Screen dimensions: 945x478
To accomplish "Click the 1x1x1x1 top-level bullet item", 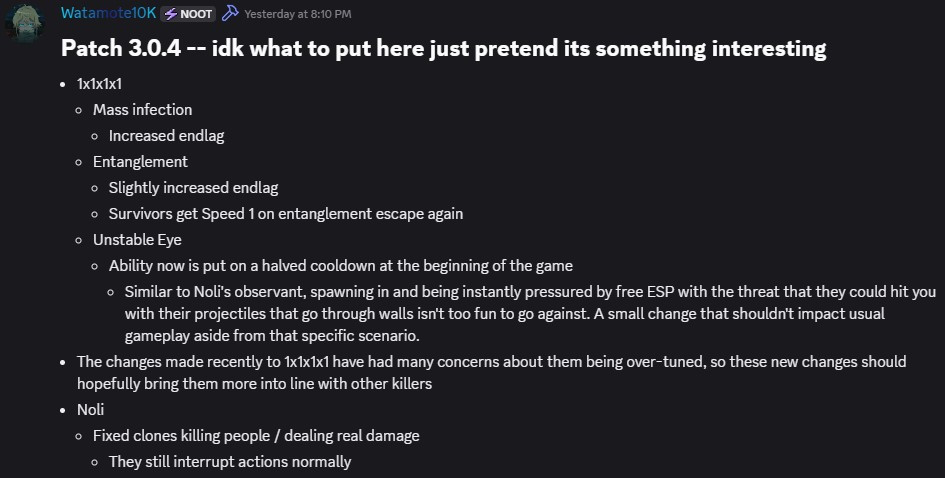I will point(99,83).
